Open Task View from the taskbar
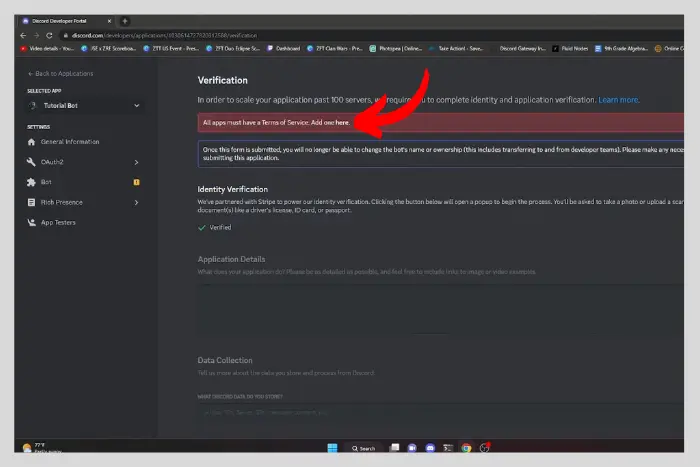This screenshot has height=467, width=700. 395,447
